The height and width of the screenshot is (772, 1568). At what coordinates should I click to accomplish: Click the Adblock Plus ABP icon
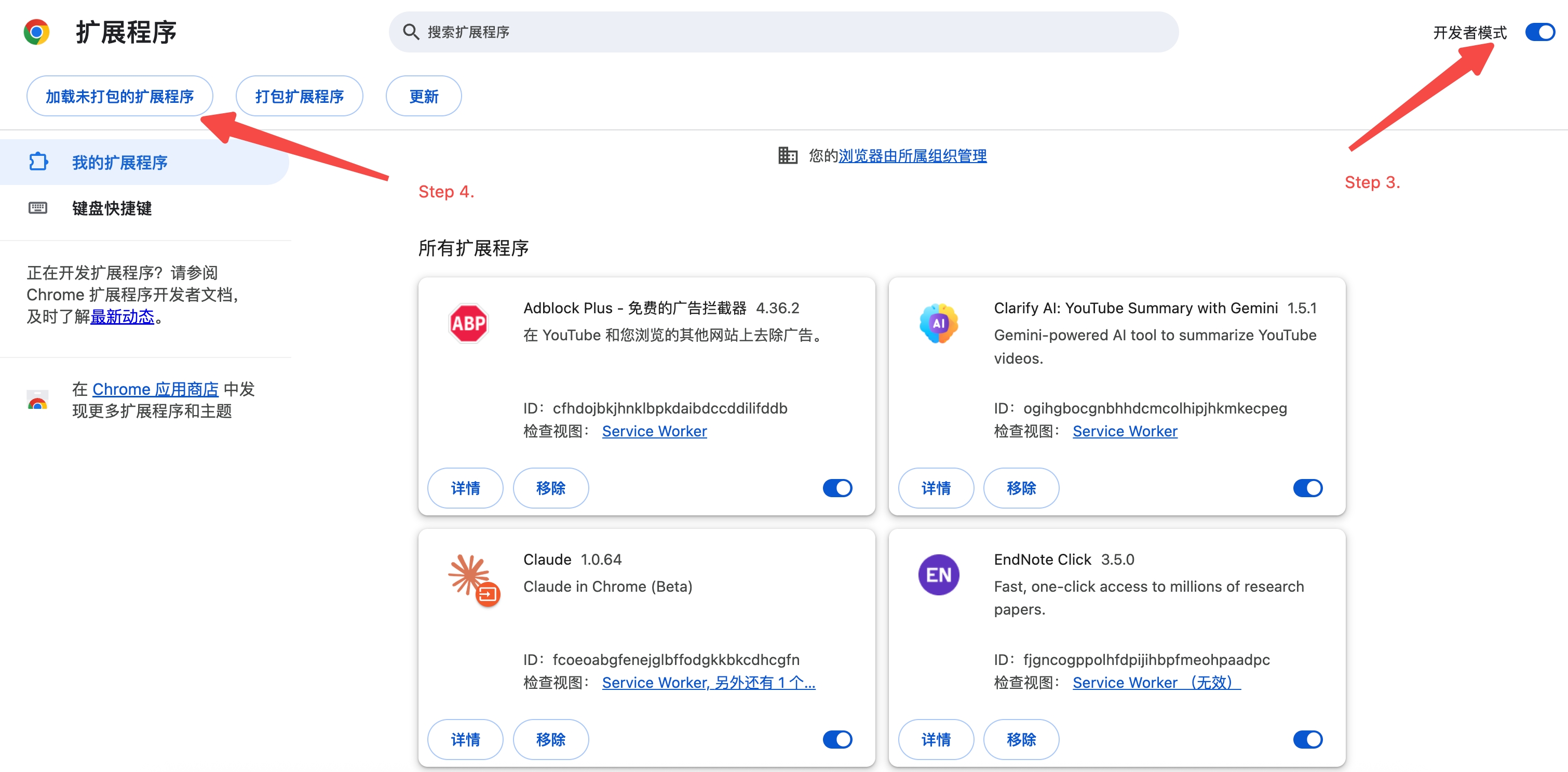point(469,323)
